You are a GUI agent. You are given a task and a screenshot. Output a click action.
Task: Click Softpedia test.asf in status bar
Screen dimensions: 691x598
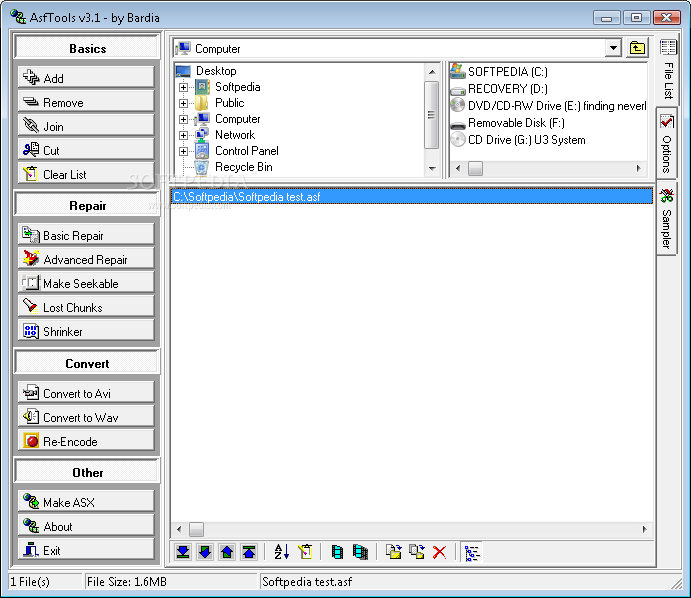307,582
